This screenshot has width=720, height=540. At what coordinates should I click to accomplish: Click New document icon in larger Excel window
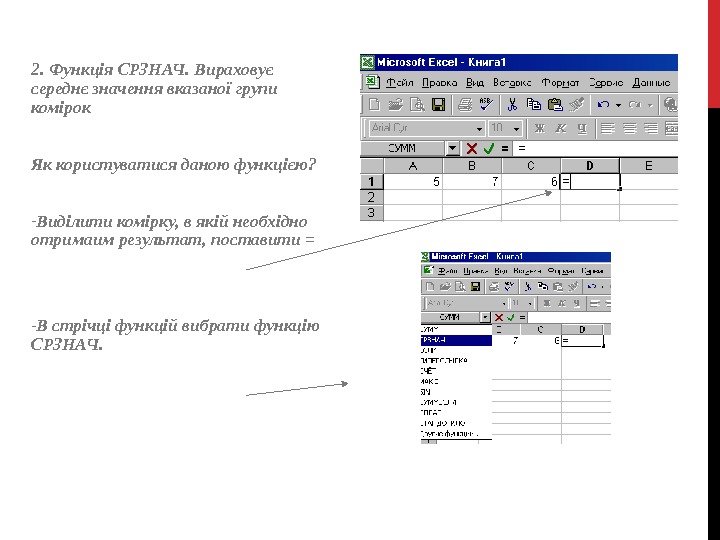[x=374, y=105]
